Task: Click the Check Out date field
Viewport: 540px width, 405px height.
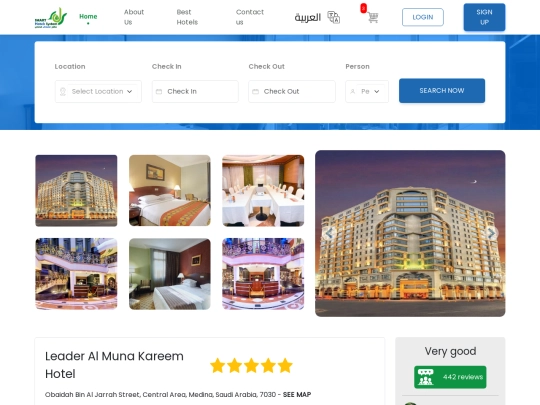Action: tap(292, 92)
